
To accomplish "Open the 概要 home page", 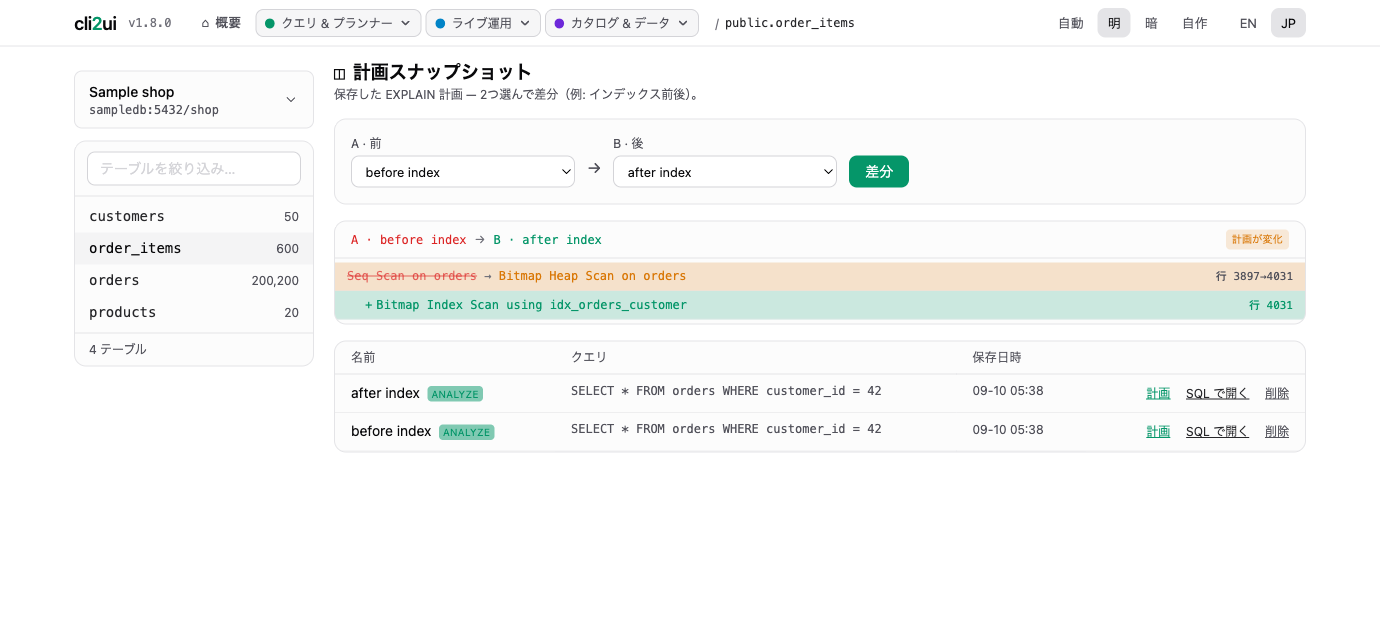I will 221,23.
